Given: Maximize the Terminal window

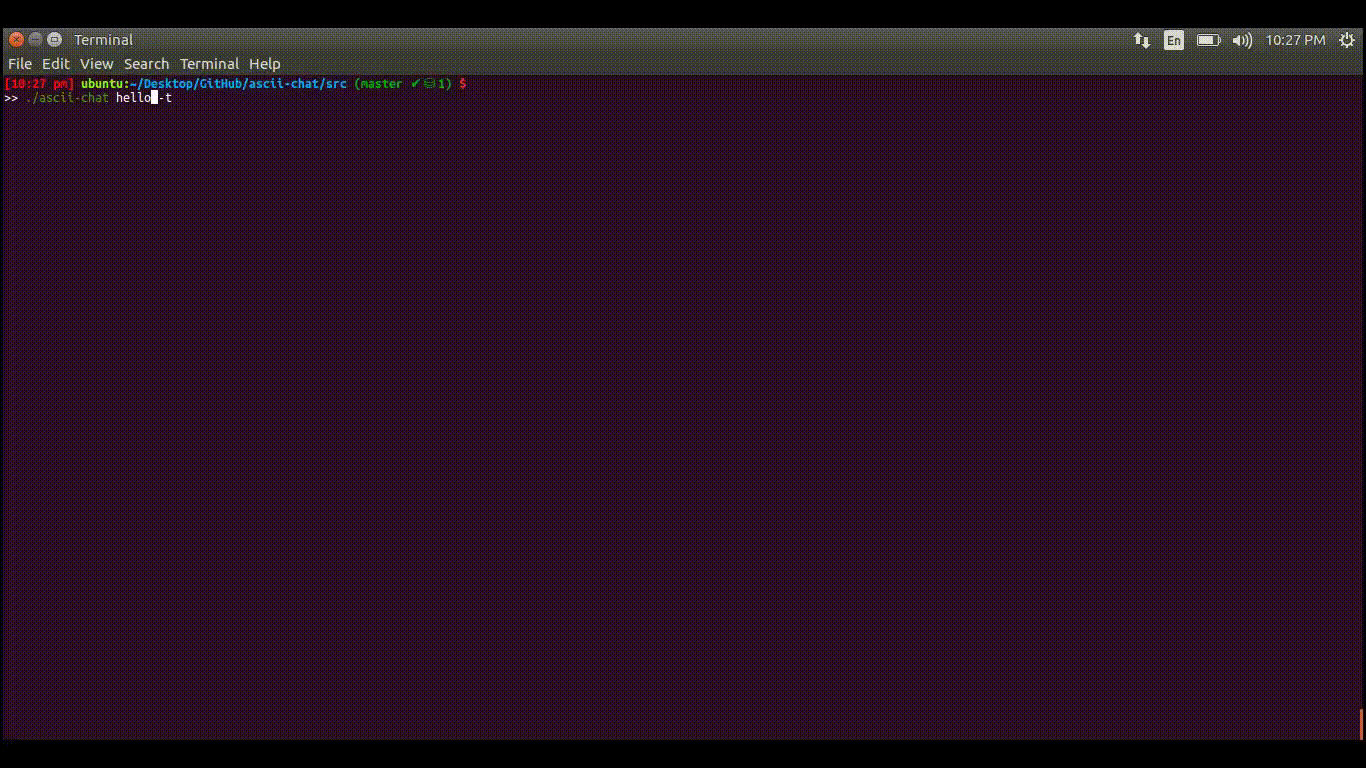Looking at the screenshot, I should (x=54, y=40).
